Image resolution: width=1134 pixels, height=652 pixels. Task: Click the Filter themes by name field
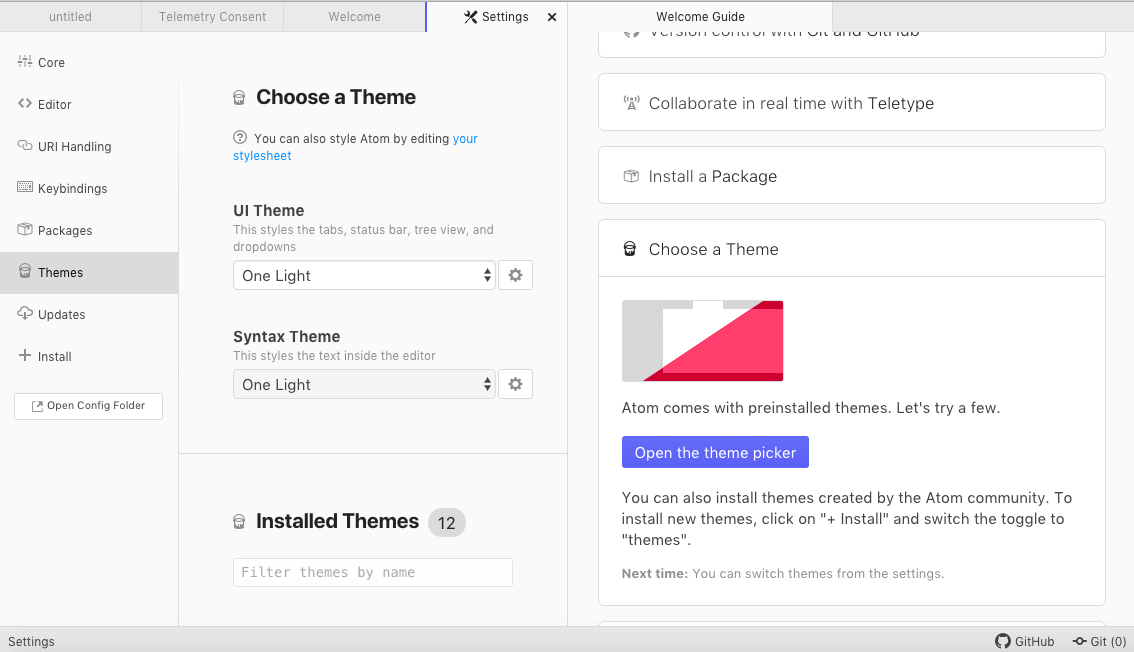pyautogui.click(x=372, y=572)
